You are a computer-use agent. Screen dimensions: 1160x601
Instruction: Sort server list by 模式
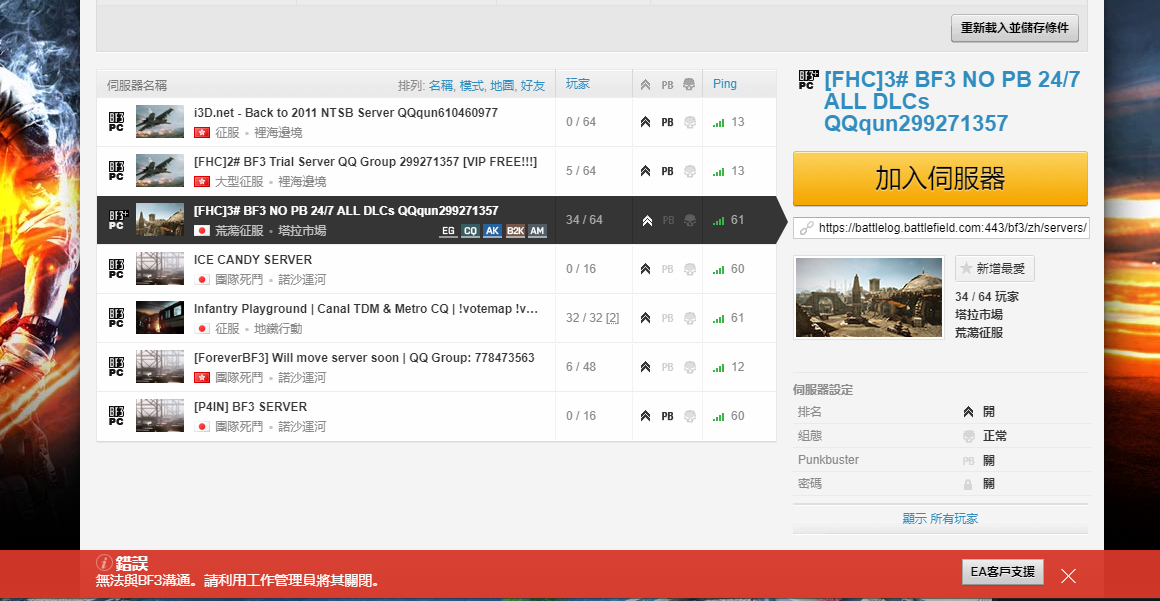point(471,86)
